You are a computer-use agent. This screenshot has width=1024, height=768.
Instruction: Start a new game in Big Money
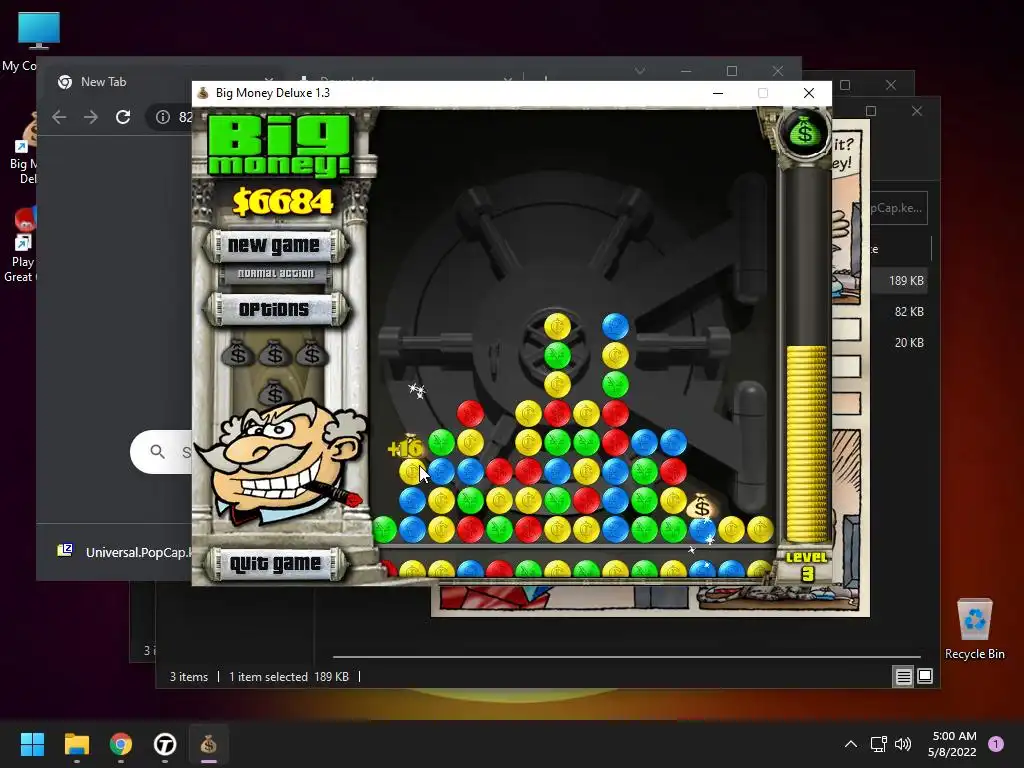pos(274,246)
